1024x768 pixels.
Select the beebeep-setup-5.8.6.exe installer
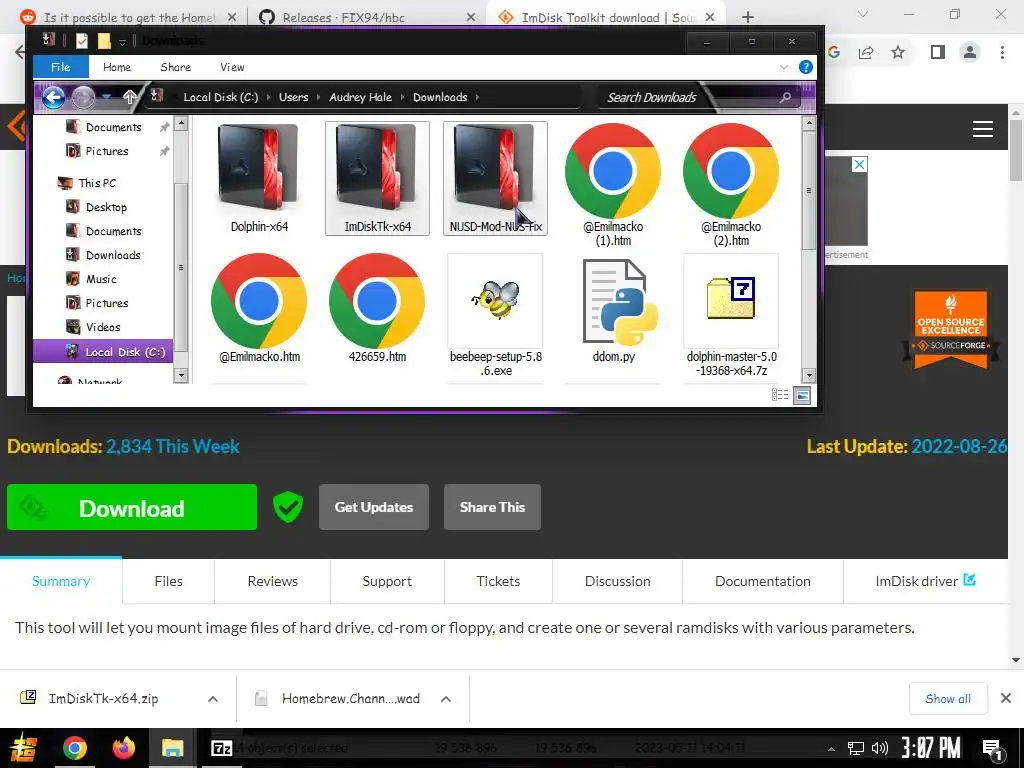(x=495, y=315)
